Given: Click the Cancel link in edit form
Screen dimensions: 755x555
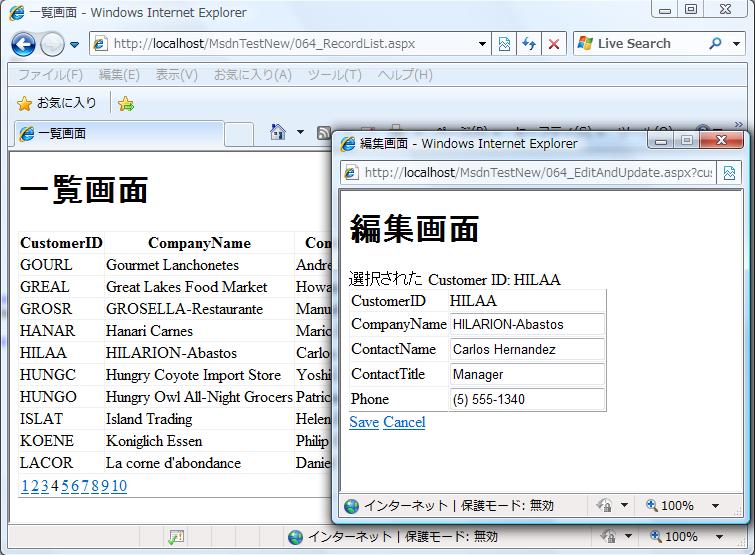Looking at the screenshot, I should pos(404,422).
